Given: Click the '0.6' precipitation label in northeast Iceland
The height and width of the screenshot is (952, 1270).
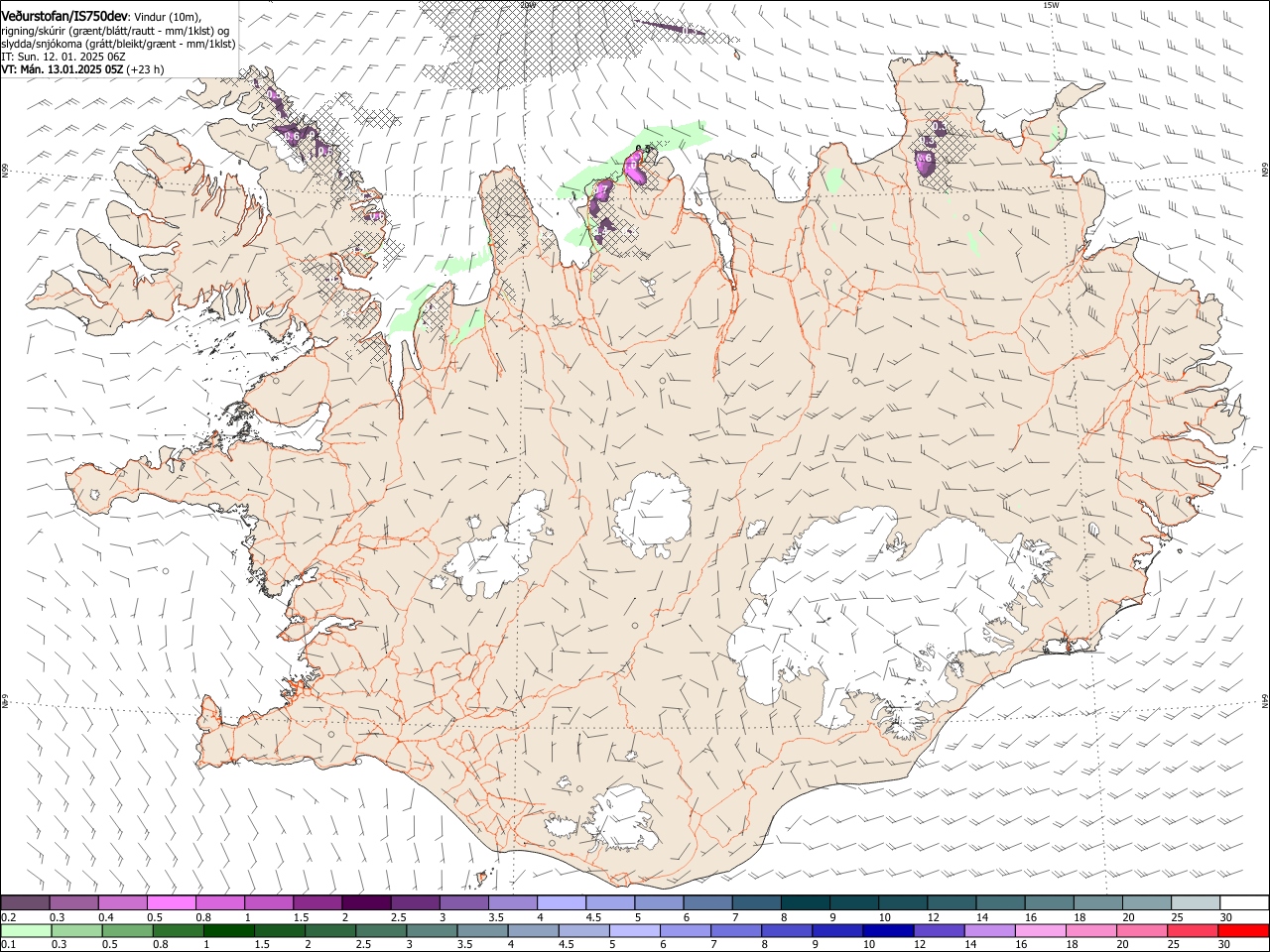Looking at the screenshot, I should (924, 158).
